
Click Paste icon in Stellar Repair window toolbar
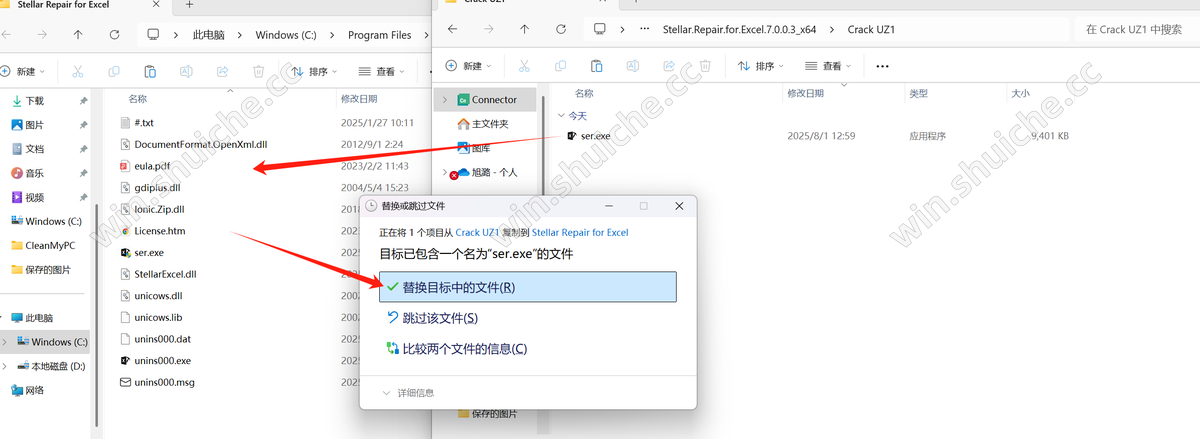[x=149, y=71]
